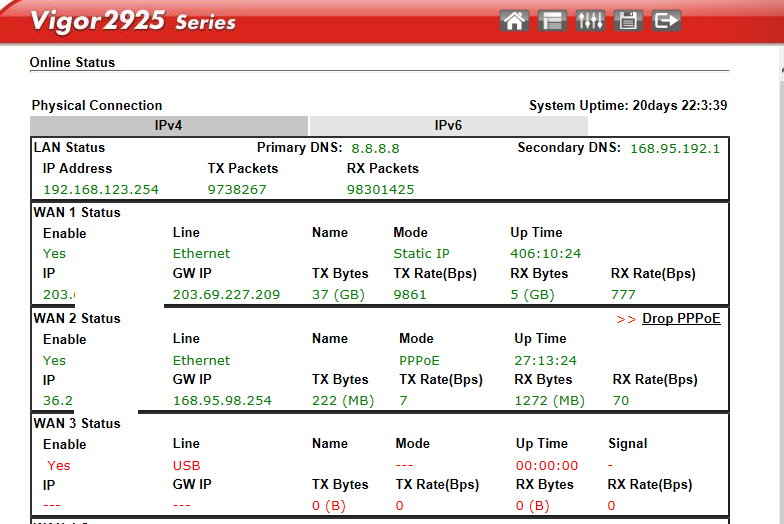784x524 pixels.
Task: Click the WAN 3 Status heading
Action: tap(77, 424)
